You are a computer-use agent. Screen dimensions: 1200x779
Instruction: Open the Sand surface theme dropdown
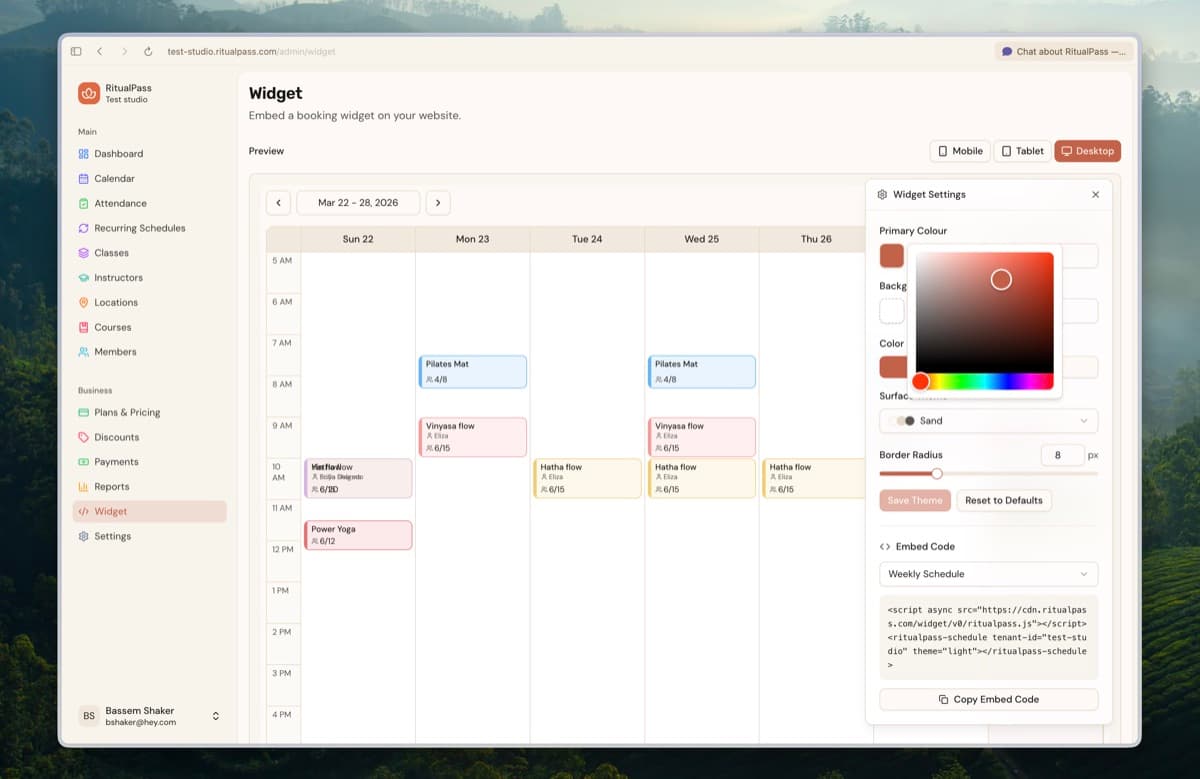click(x=989, y=421)
